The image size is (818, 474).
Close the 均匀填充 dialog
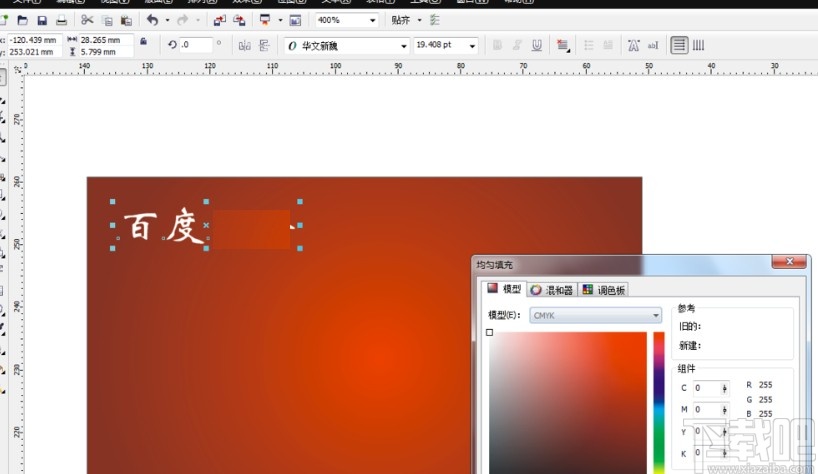coord(789,262)
